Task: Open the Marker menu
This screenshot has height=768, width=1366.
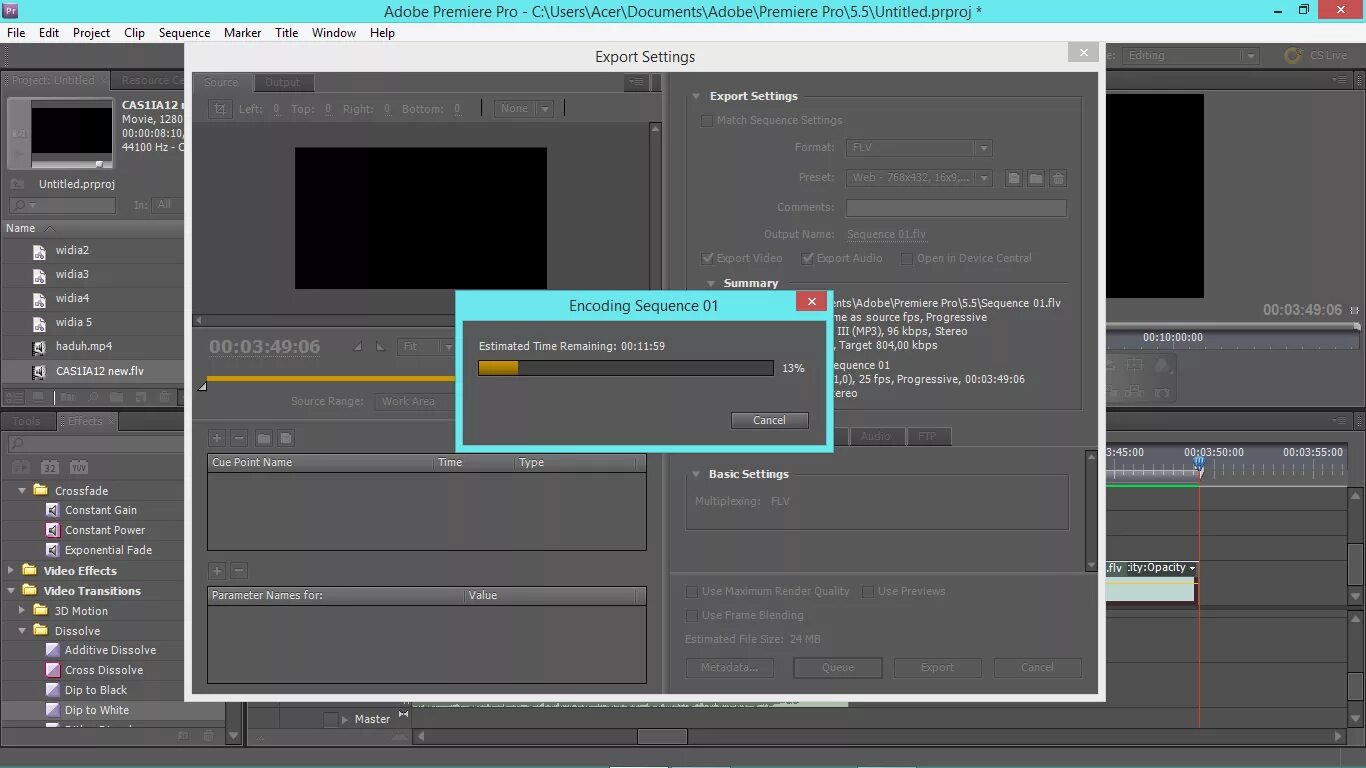Action: 242,33
